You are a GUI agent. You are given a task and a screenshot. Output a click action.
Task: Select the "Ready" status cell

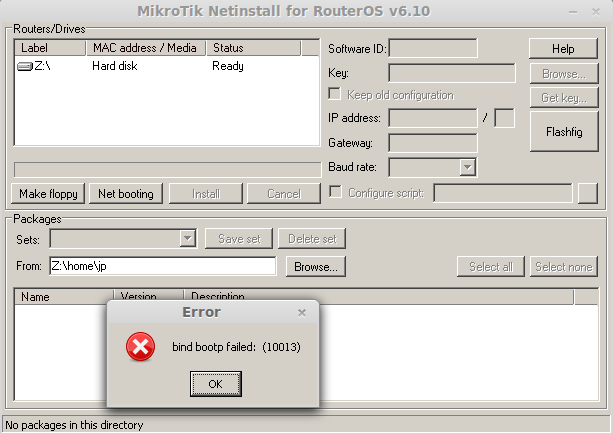click(228, 66)
